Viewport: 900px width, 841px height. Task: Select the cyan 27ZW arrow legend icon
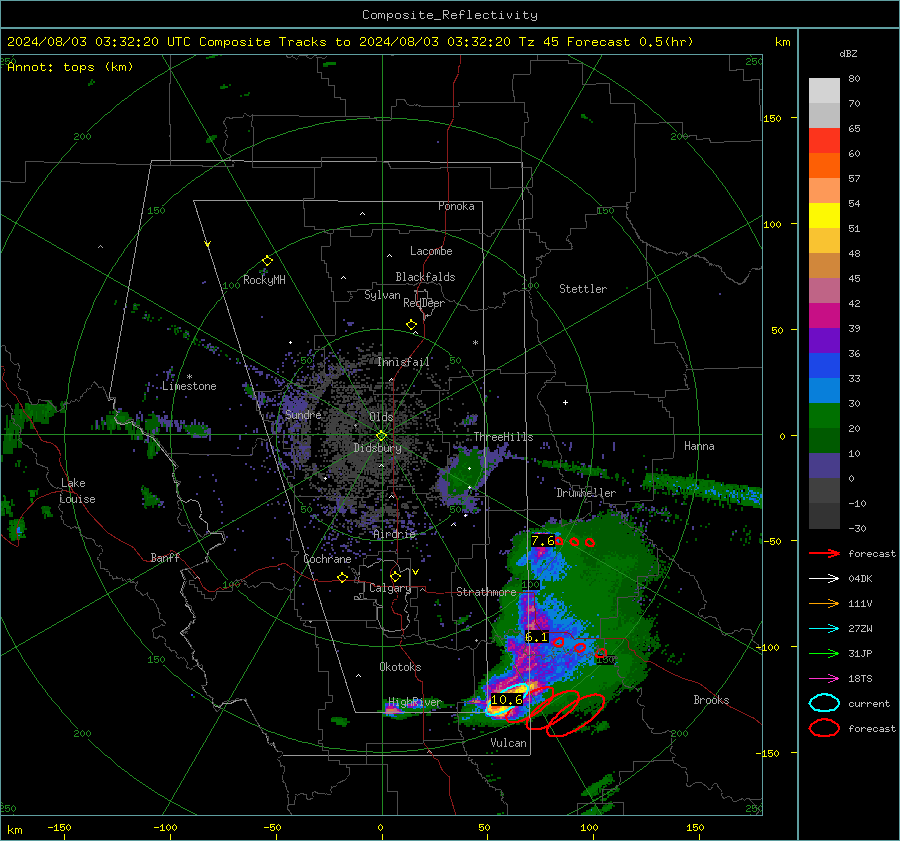(824, 629)
